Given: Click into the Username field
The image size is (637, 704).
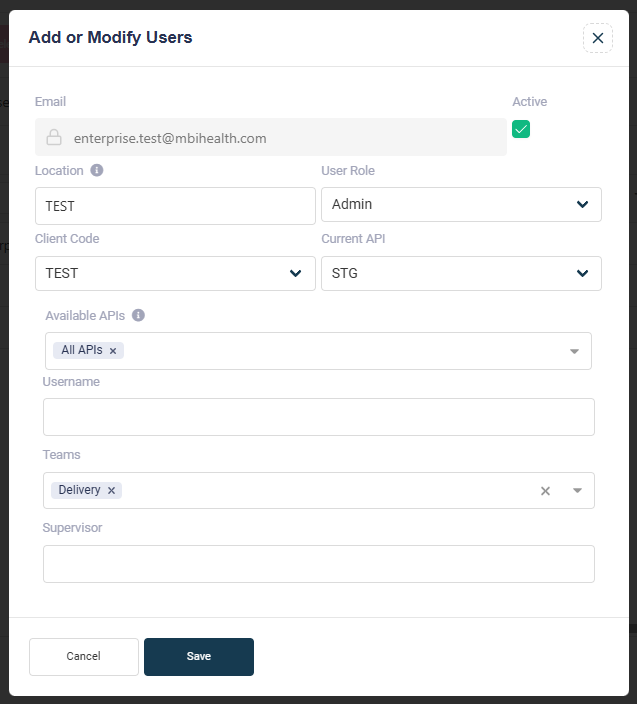Looking at the screenshot, I should 318,417.
